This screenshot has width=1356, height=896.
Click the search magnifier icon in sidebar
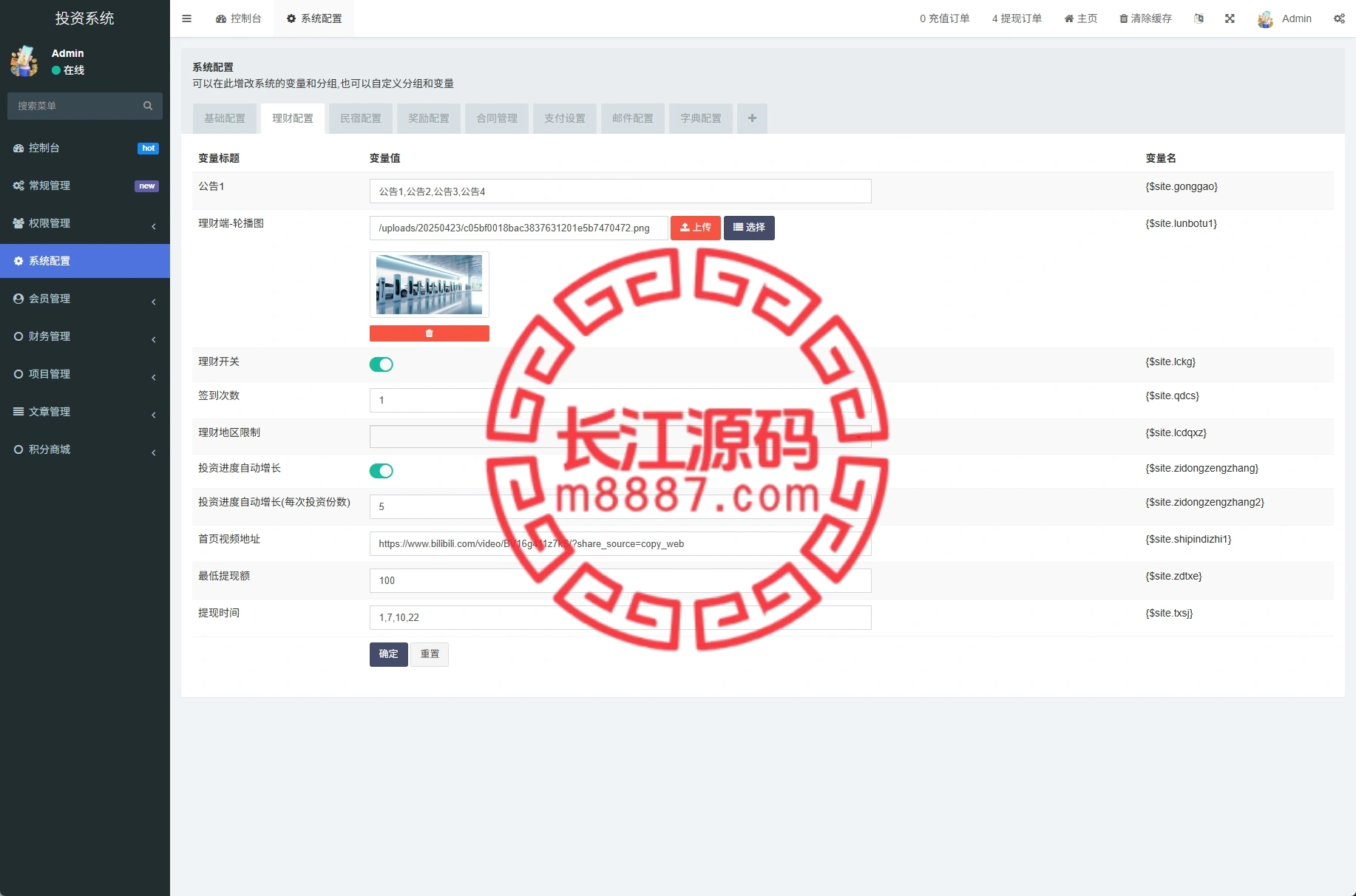[148, 106]
